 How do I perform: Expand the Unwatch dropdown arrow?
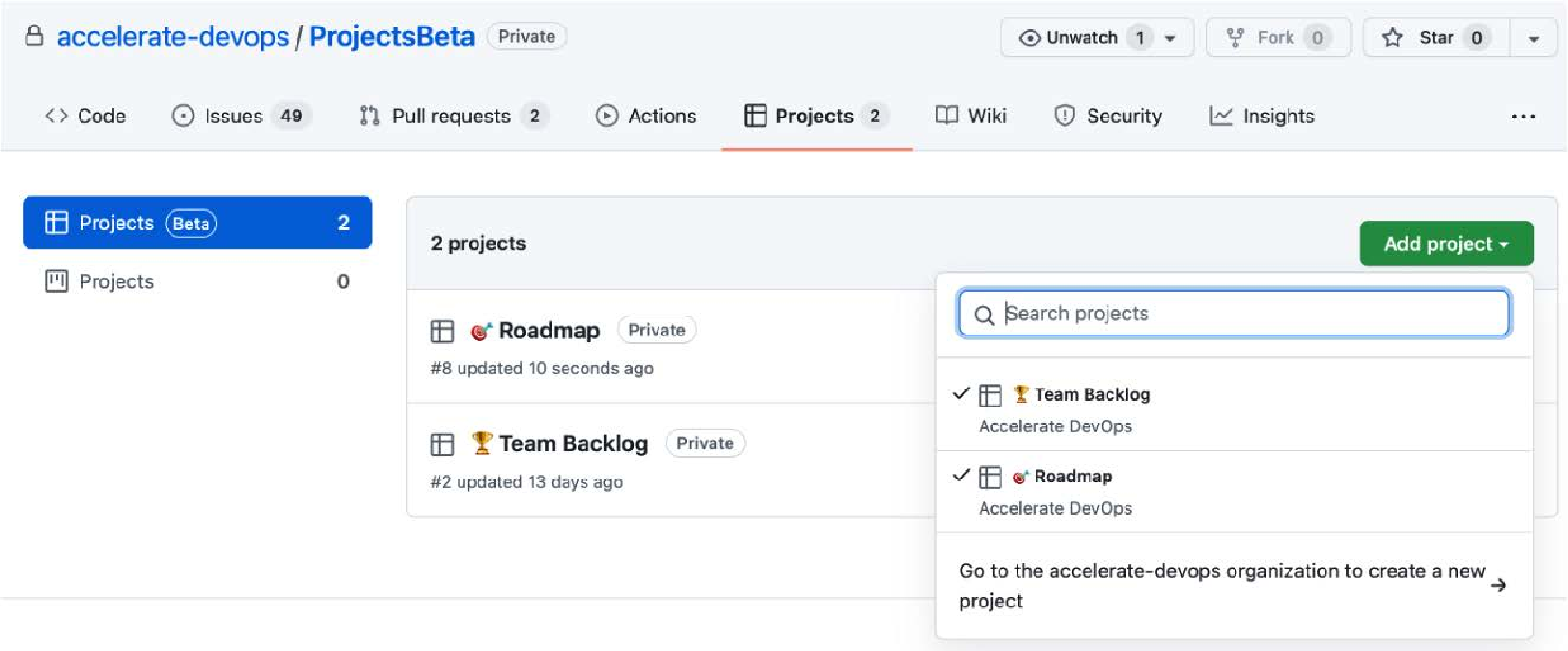[1171, 39]
